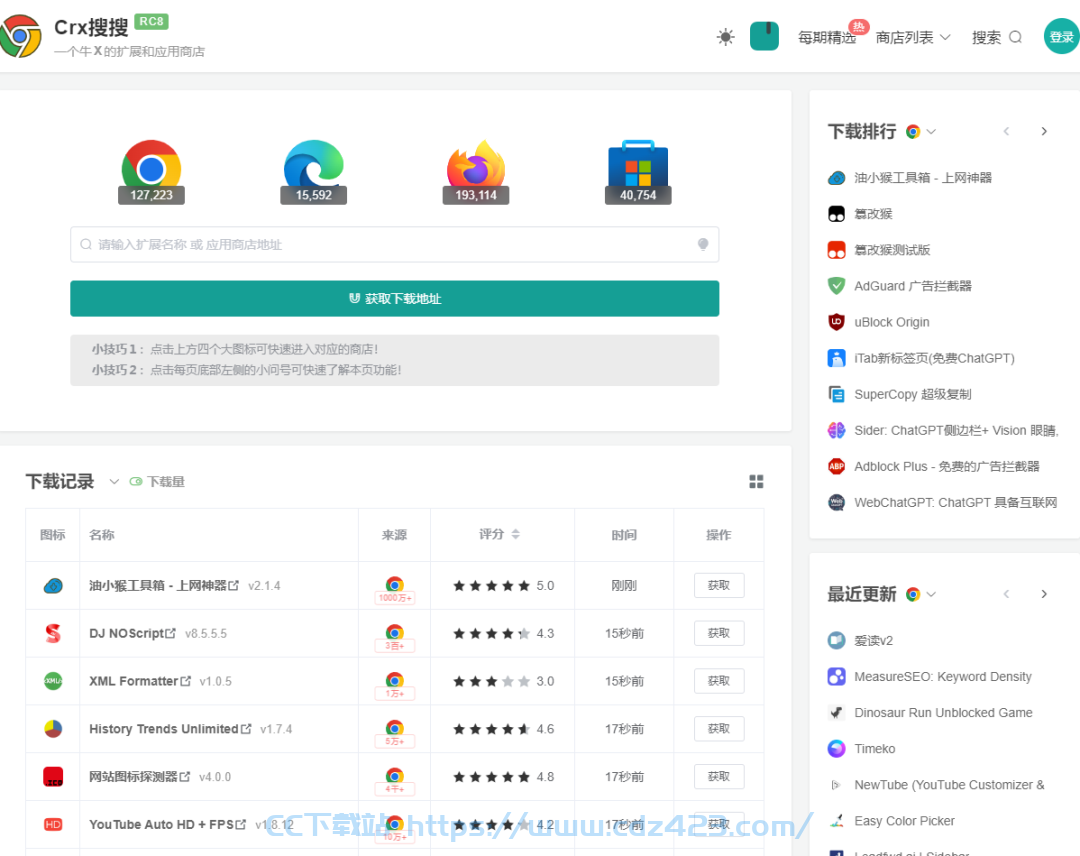Viewport: 1080px width, 856px height.
Task: Click the version v2.1.4 text
Action: click(264, 586)
